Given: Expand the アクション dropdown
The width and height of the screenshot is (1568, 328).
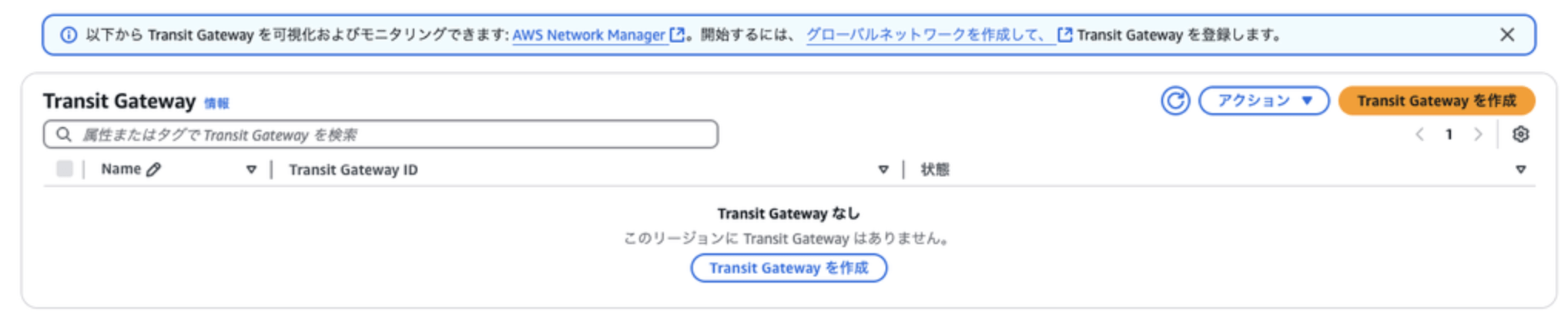Looking at the screenshot, I should tap(1264, 101).
